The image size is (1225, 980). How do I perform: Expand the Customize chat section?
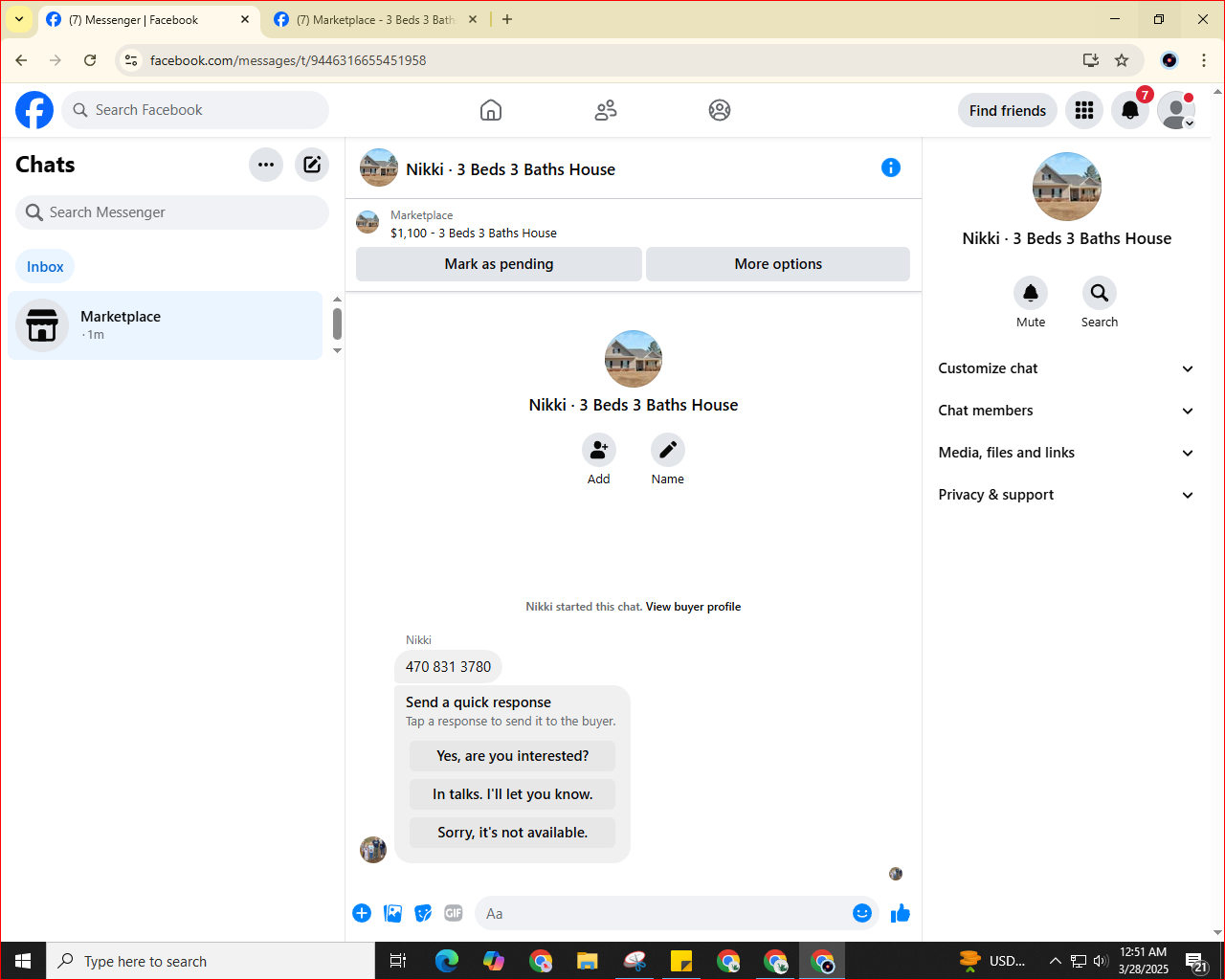1066,368
